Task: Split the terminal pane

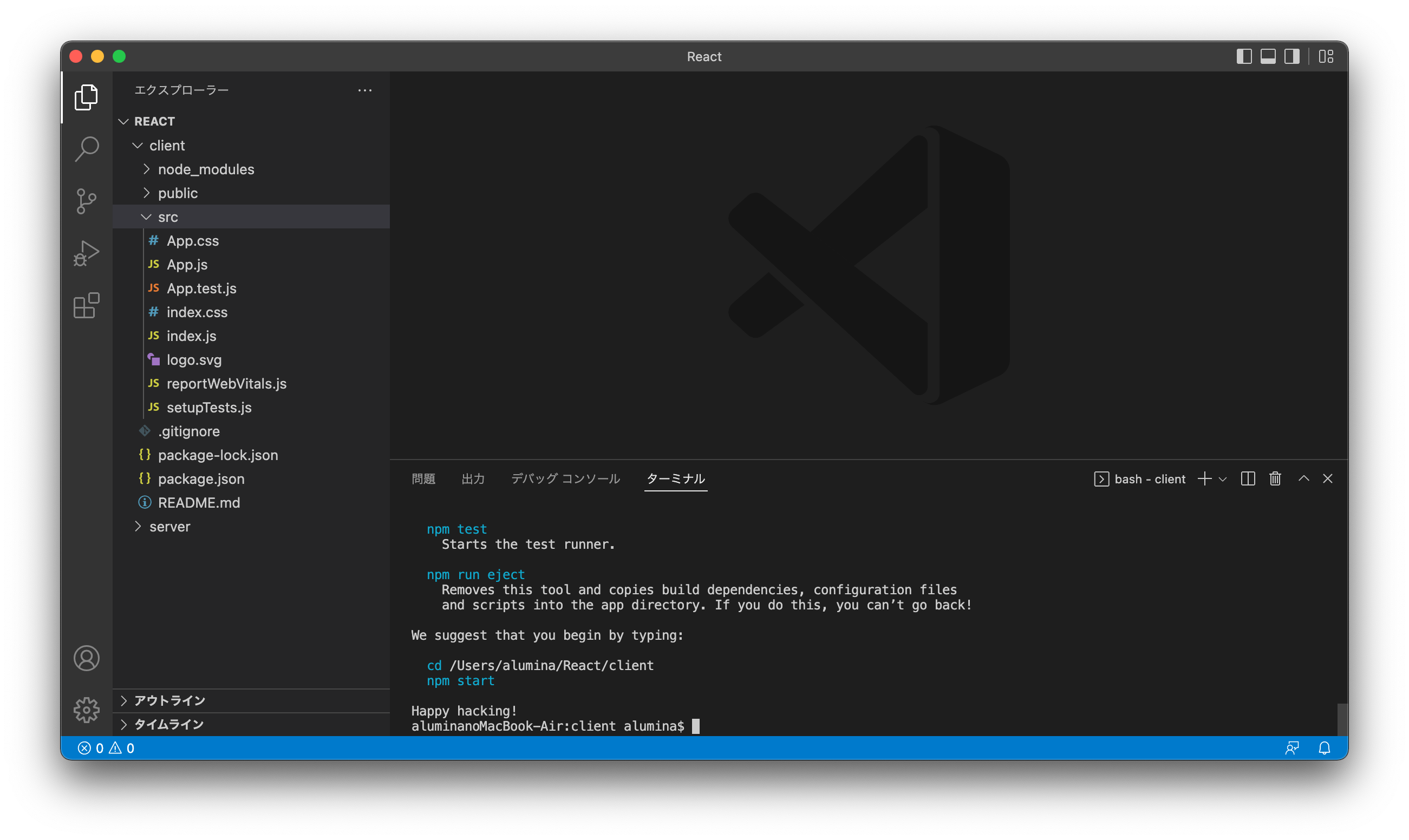Action: pos(1248,479)
